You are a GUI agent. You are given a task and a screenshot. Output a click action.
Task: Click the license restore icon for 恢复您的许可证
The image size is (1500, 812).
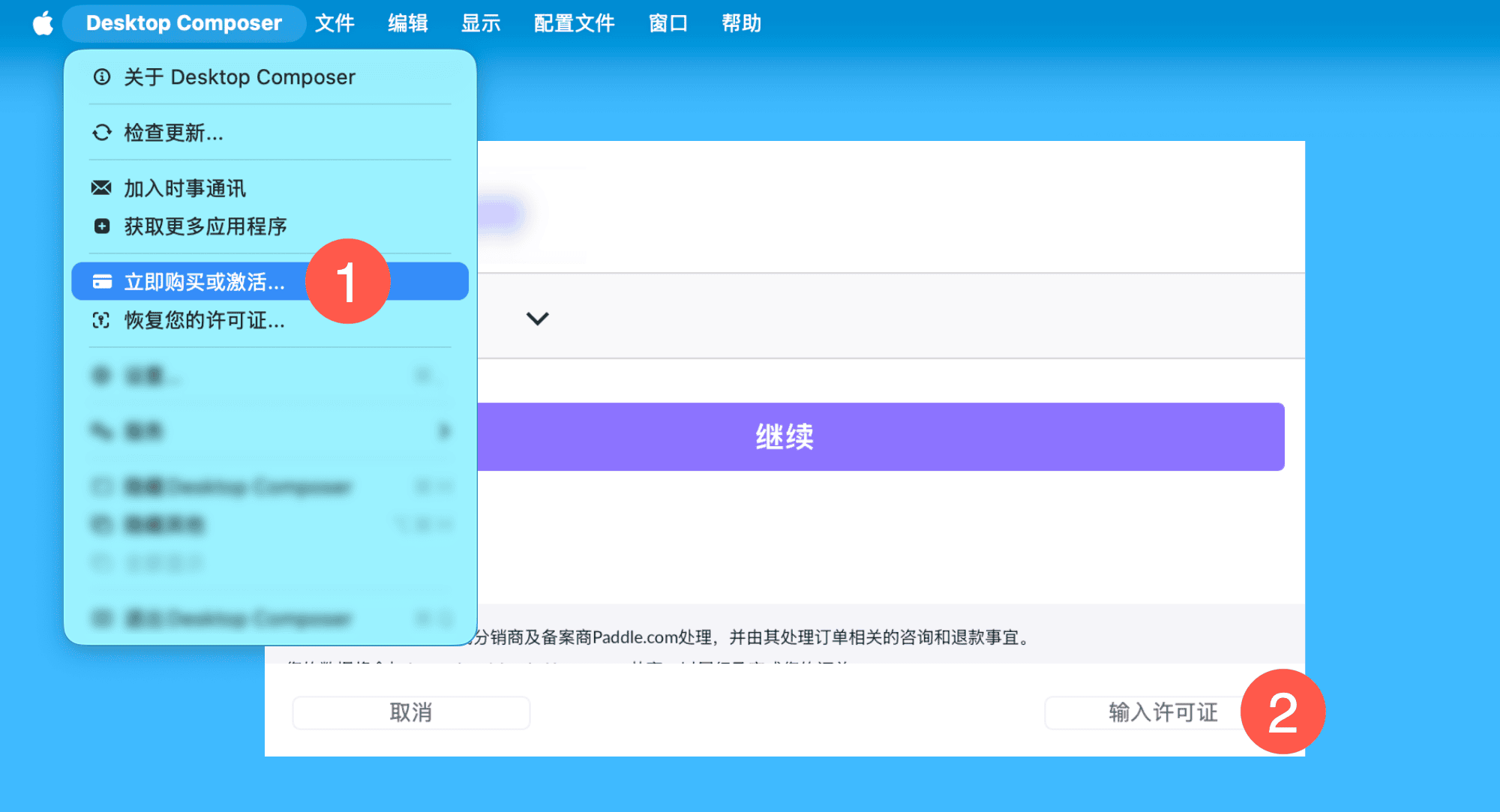pyautogui.click(x=101, y=320)
